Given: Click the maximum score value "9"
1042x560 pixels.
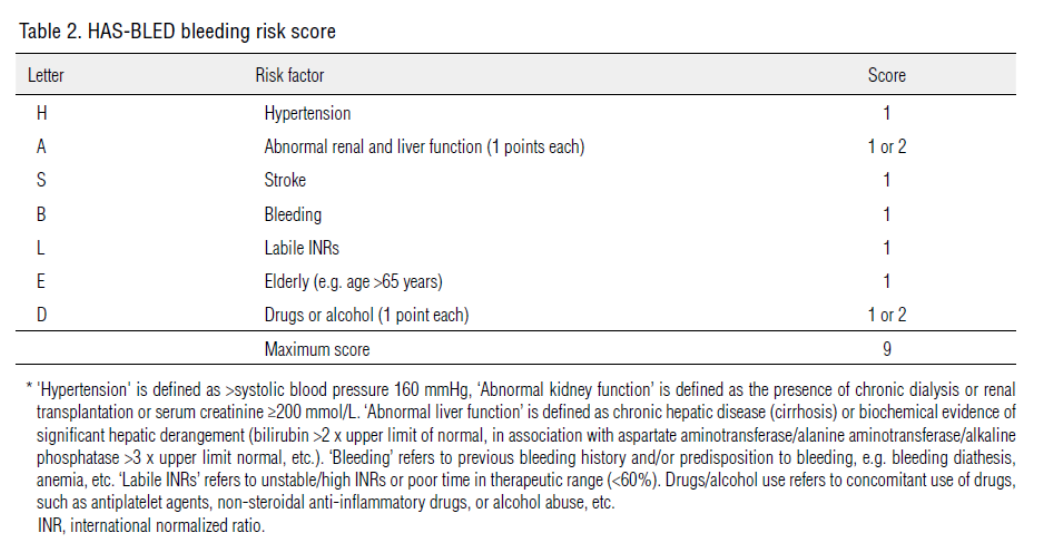Looking at the screenshot, I should tap(886, 349).
